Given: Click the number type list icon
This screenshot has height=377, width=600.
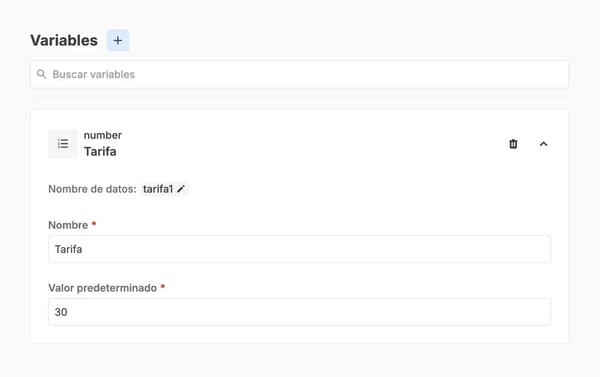Looking at the screenshot, I should coord(63,144).
